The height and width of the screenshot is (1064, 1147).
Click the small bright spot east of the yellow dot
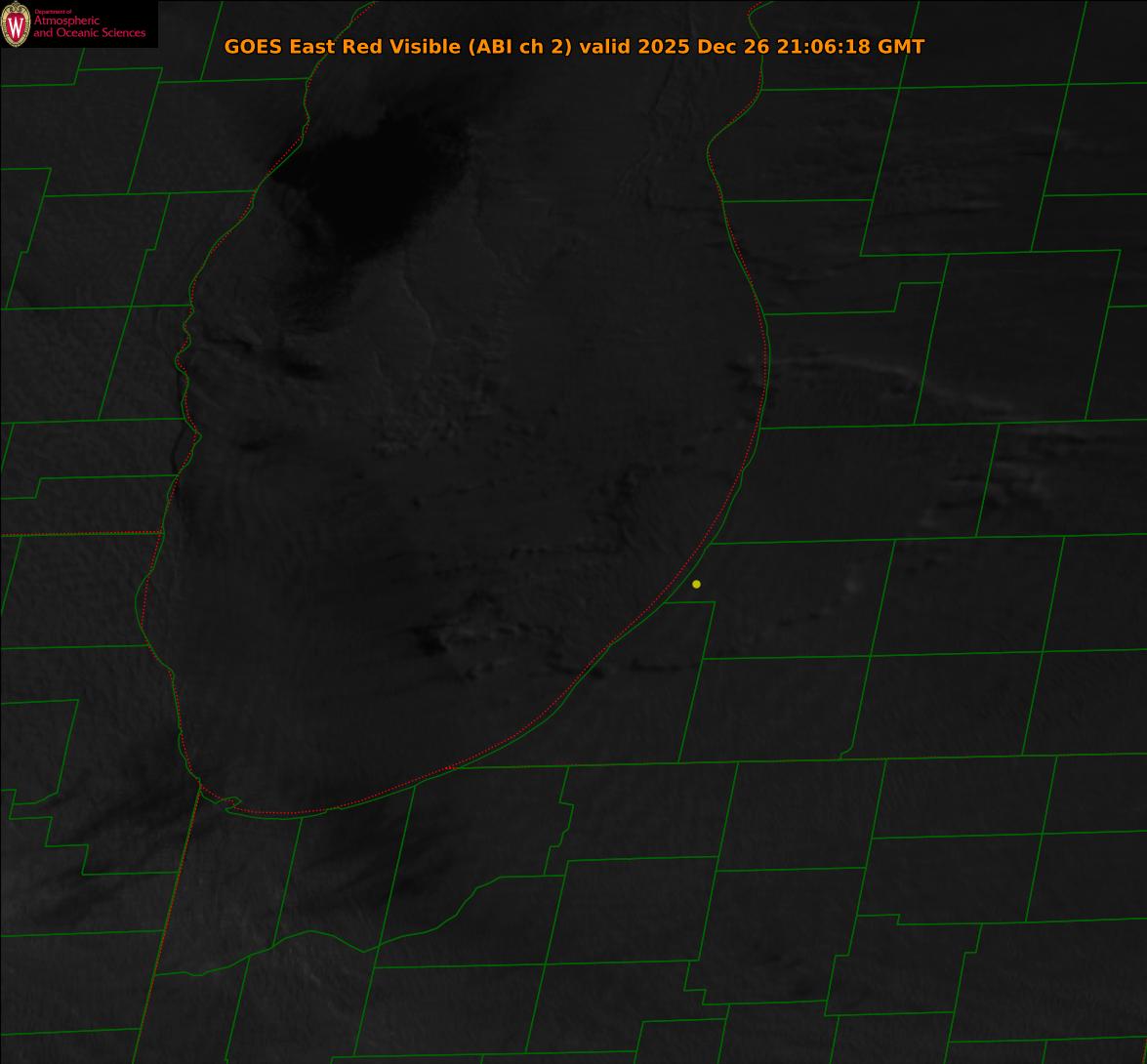[853, 584]
